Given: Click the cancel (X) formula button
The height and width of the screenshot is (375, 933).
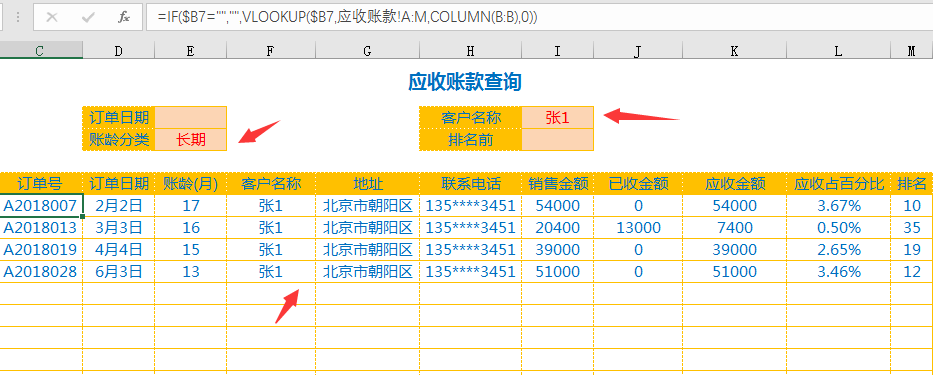Looking at the screenshot, I should click(52, 17).
